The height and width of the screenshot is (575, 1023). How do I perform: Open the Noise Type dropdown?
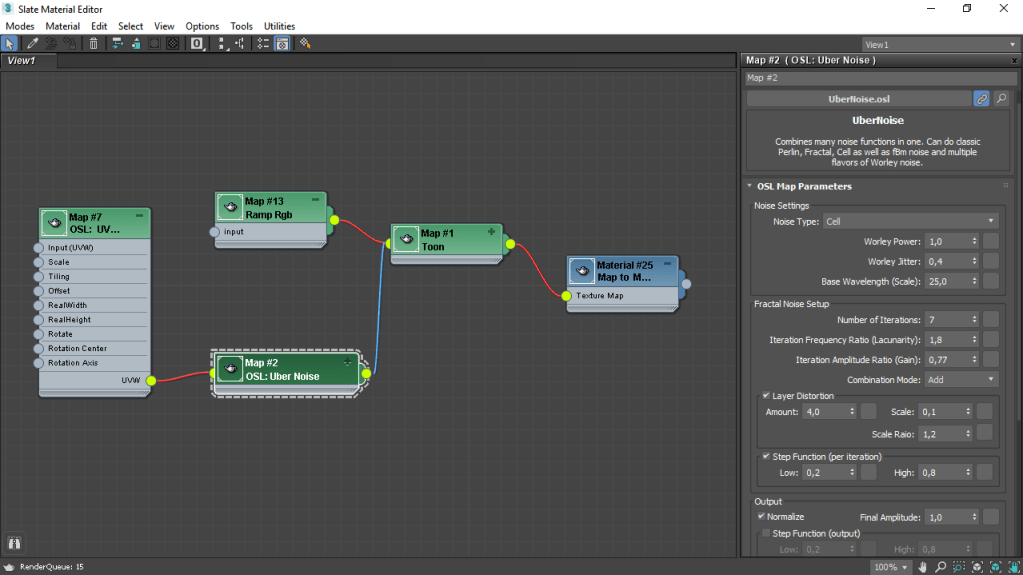tap(910, 221)
